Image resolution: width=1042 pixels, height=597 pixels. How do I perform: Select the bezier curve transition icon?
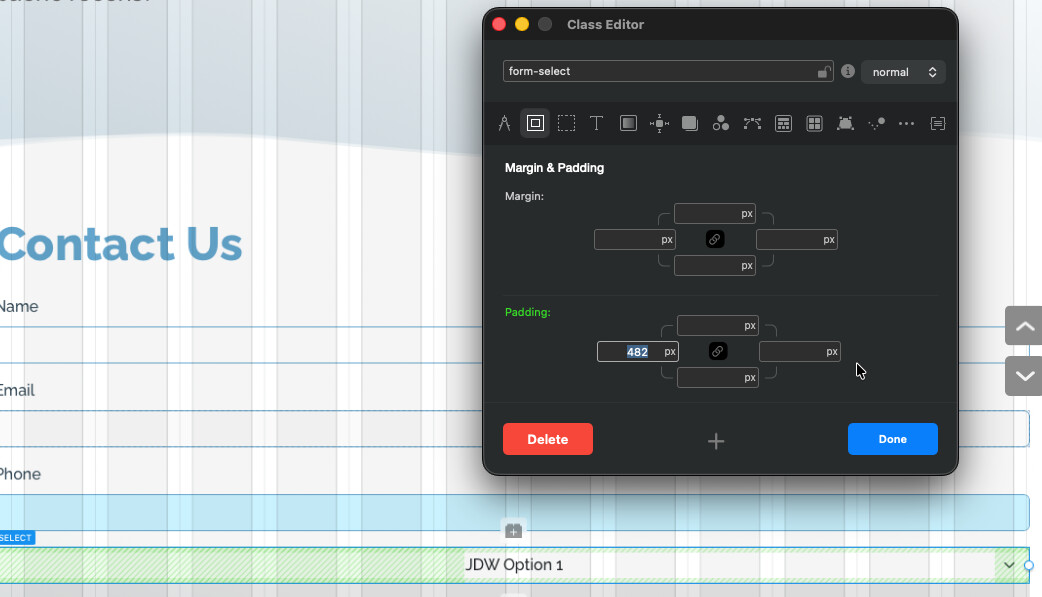coord(752,124)
